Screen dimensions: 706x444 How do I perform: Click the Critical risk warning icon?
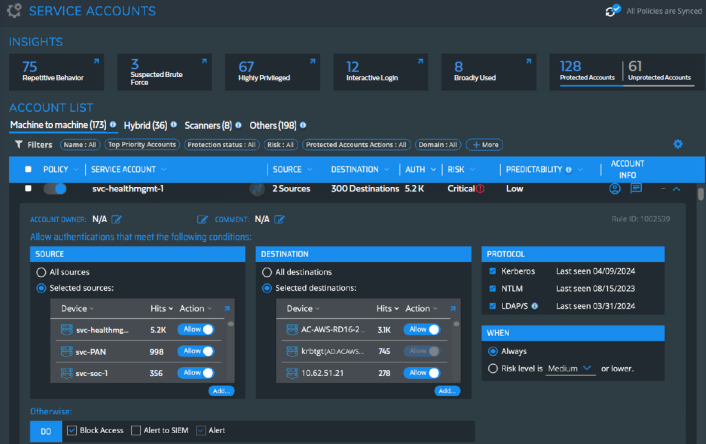pyautogui.click(x=481, y=188)
